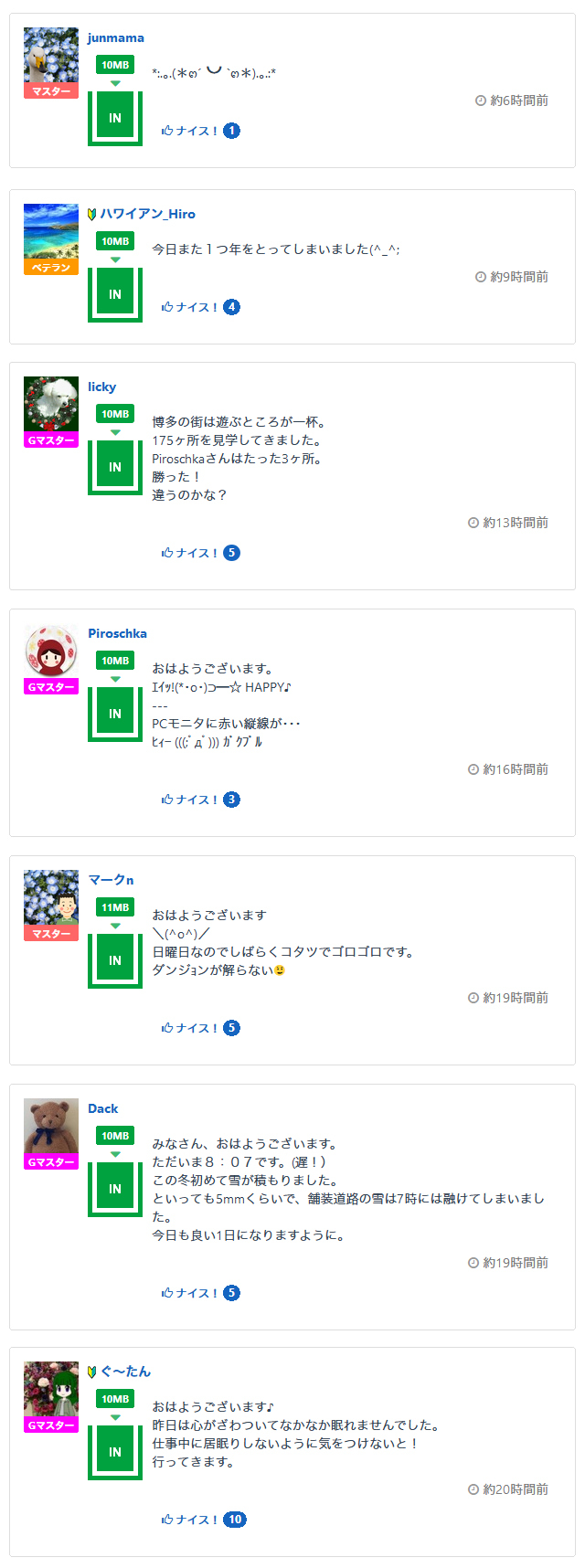
Task: Click the beginner mark icon beside ハワイアン_Hiro
Action: tap(92, 214)
